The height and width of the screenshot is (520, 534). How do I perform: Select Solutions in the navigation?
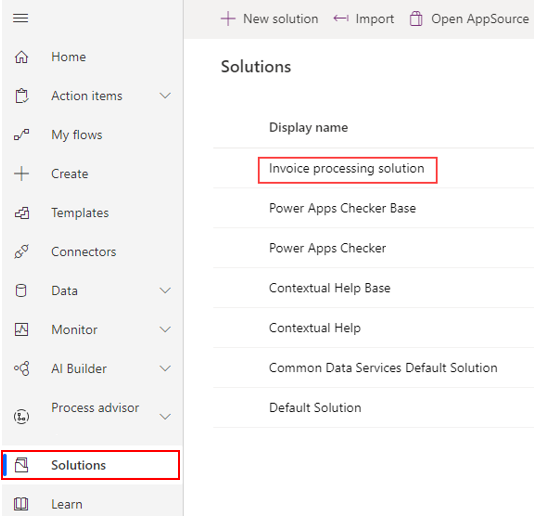click(x=91, y=465)
